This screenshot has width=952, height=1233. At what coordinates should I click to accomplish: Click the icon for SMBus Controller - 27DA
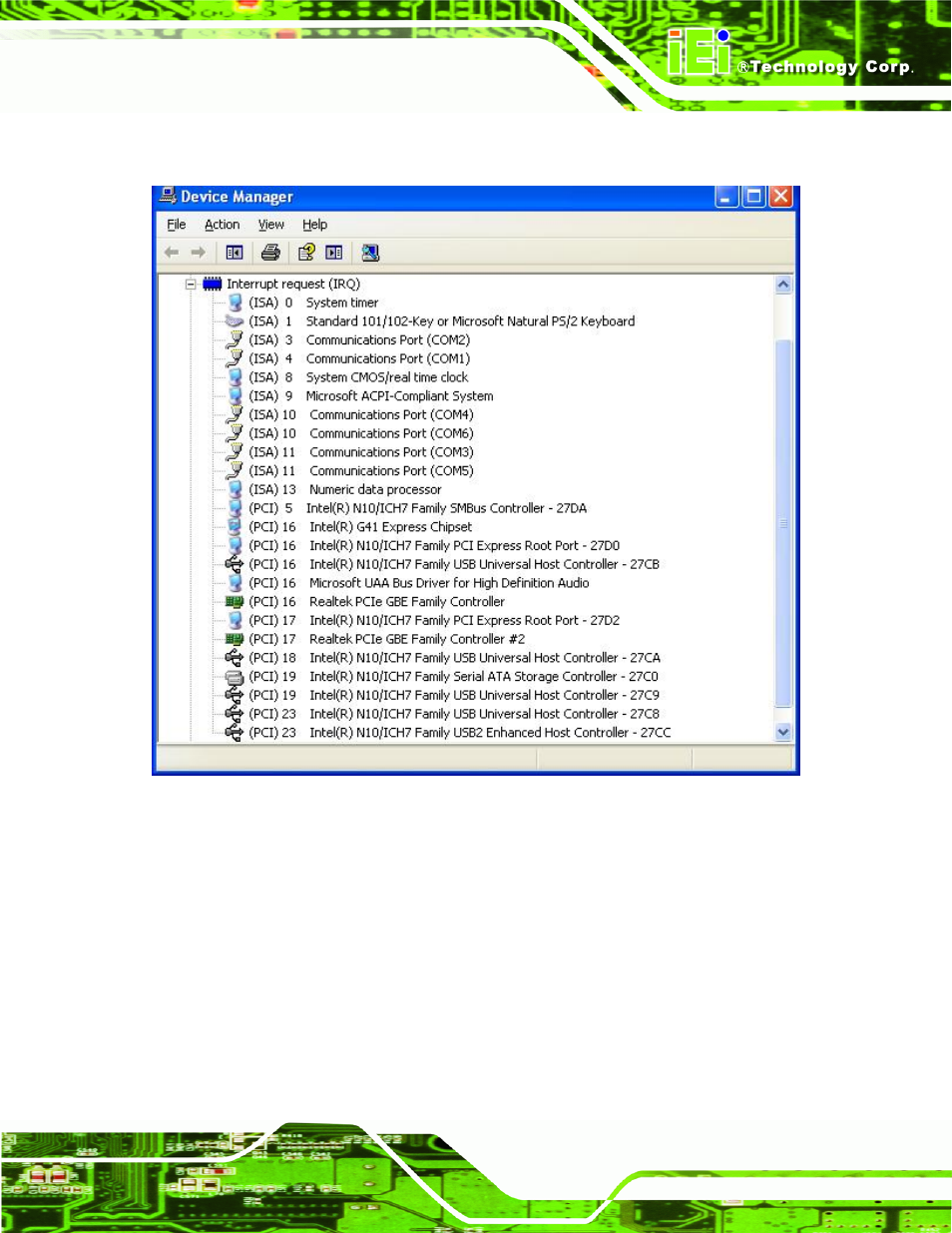pos(235,508)
